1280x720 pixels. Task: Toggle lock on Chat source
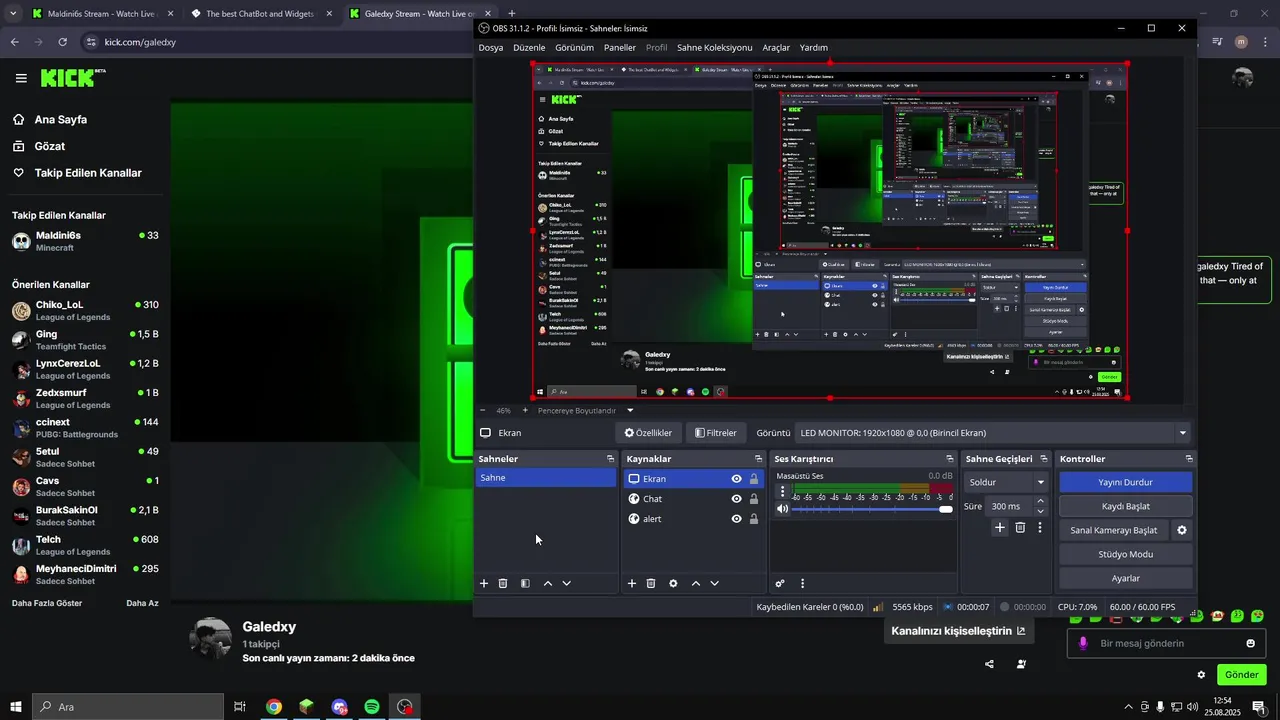(754, 499)
